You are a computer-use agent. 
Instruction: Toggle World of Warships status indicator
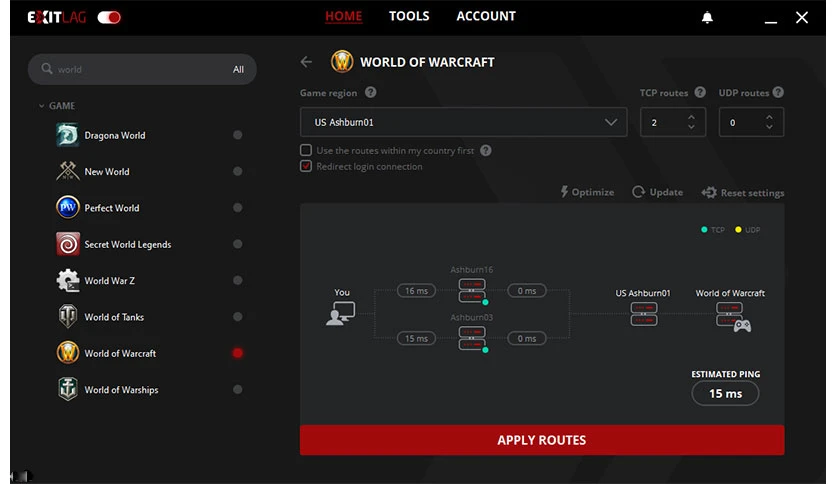tap(238, 389)
